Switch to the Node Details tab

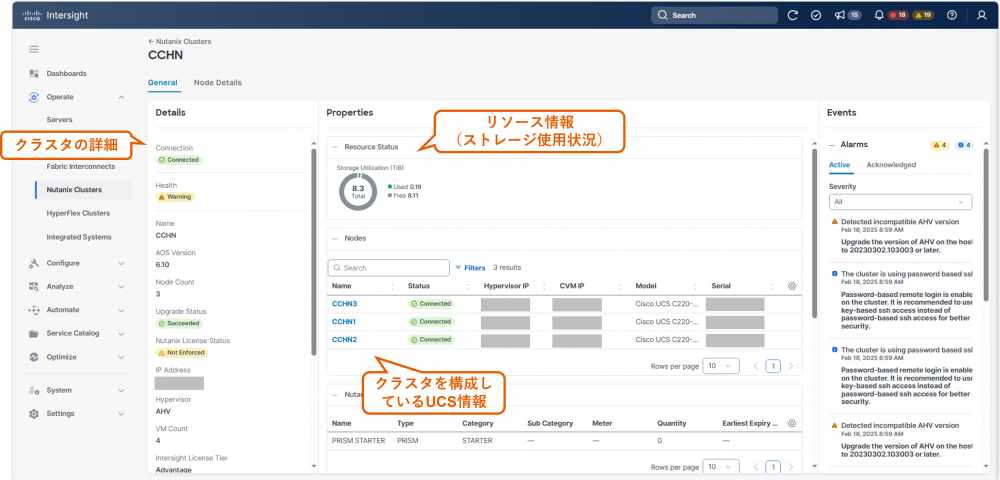pyautogui.click(x=217, y=83)
